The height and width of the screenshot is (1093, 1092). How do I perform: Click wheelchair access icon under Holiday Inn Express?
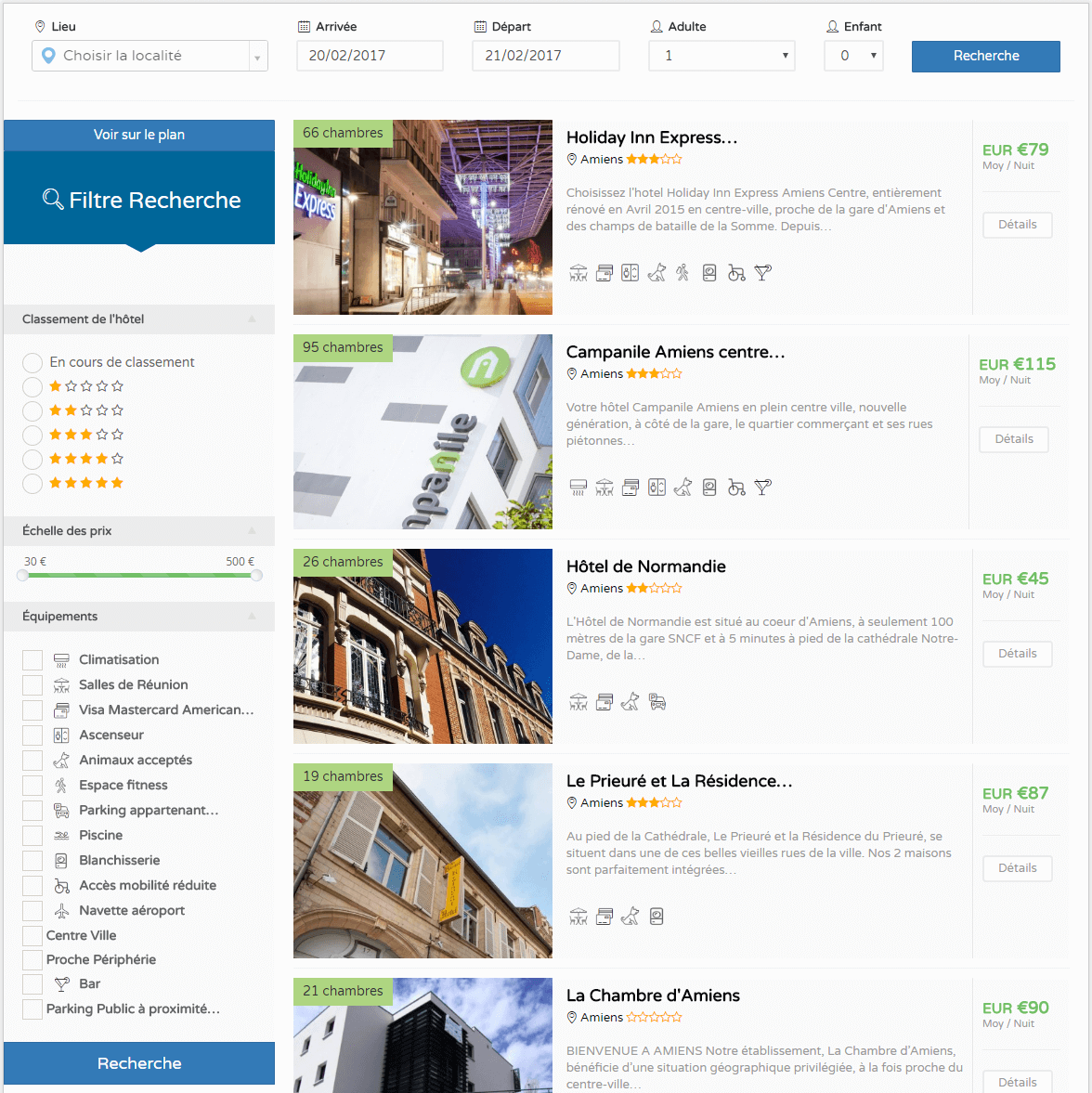click(736, 273)
